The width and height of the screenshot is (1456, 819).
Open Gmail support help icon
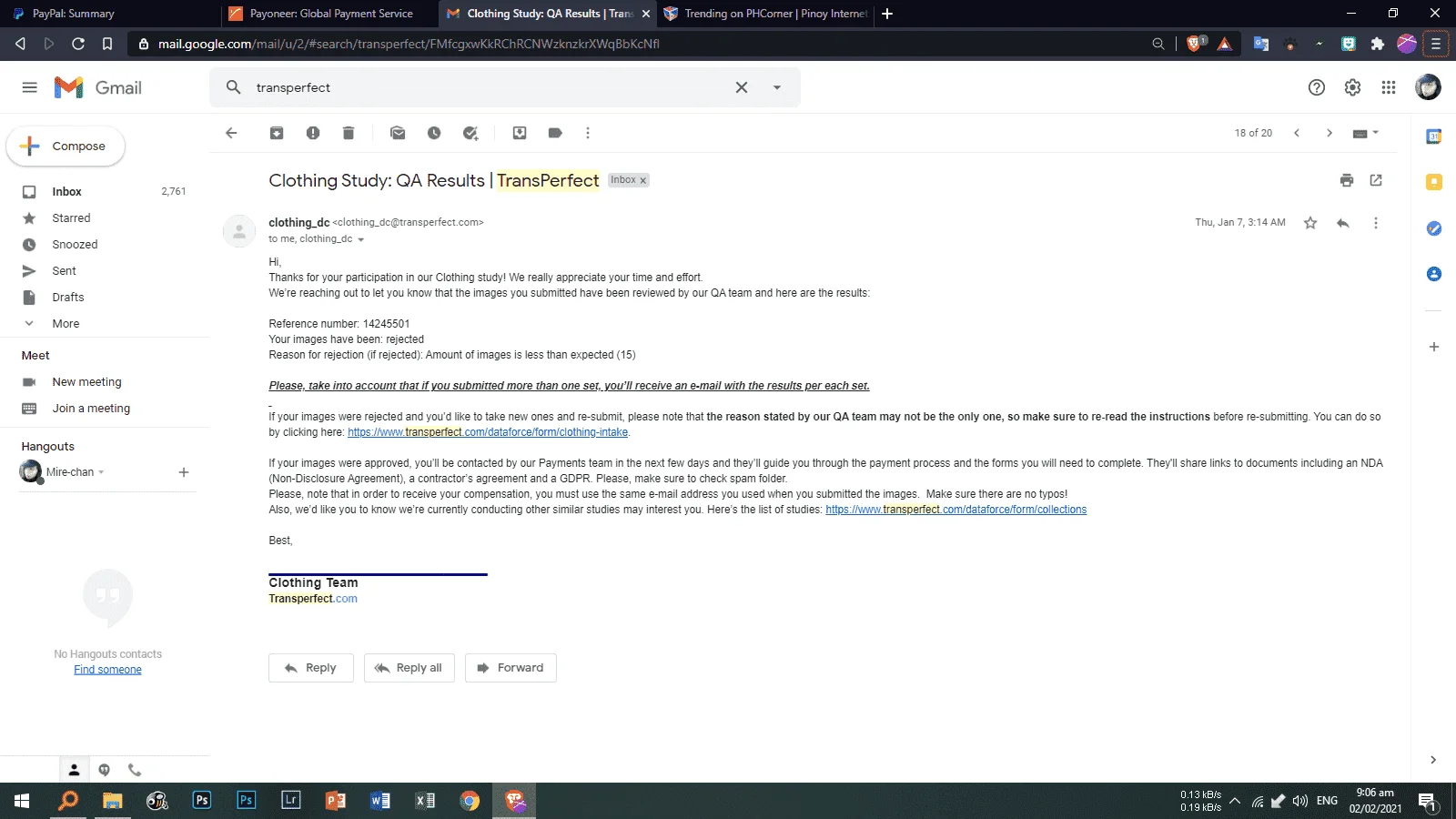1317,87
